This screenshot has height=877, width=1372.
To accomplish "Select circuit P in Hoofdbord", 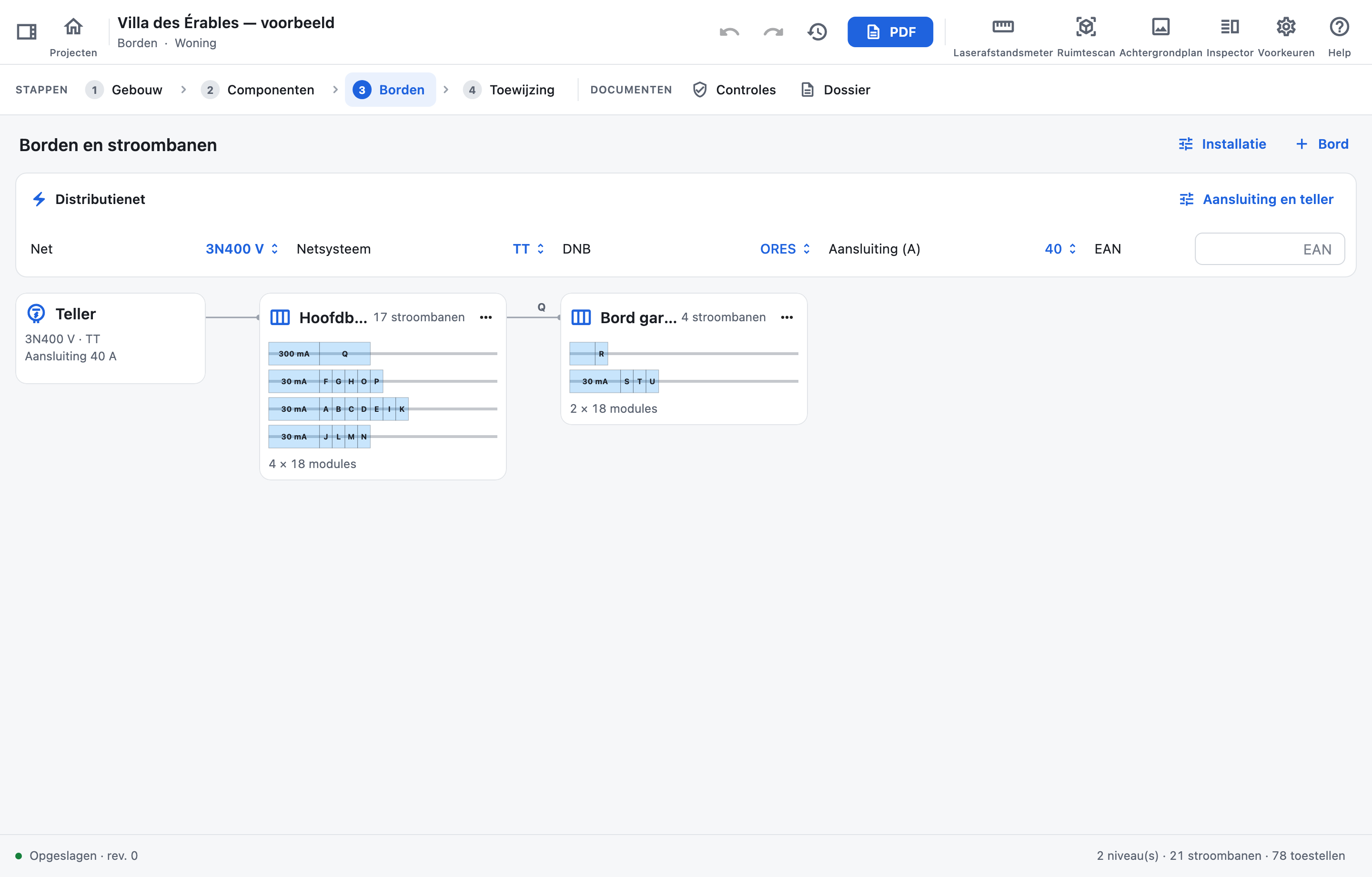I will pos(376,381).
